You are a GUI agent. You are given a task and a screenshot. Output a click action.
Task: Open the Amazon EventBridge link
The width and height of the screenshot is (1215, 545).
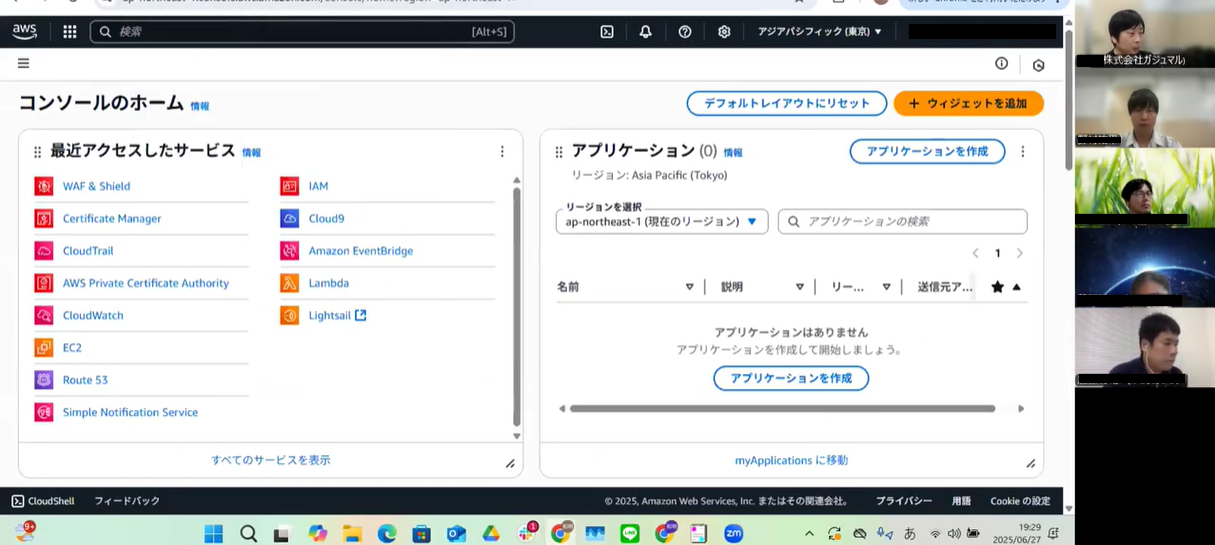(361, 251)
